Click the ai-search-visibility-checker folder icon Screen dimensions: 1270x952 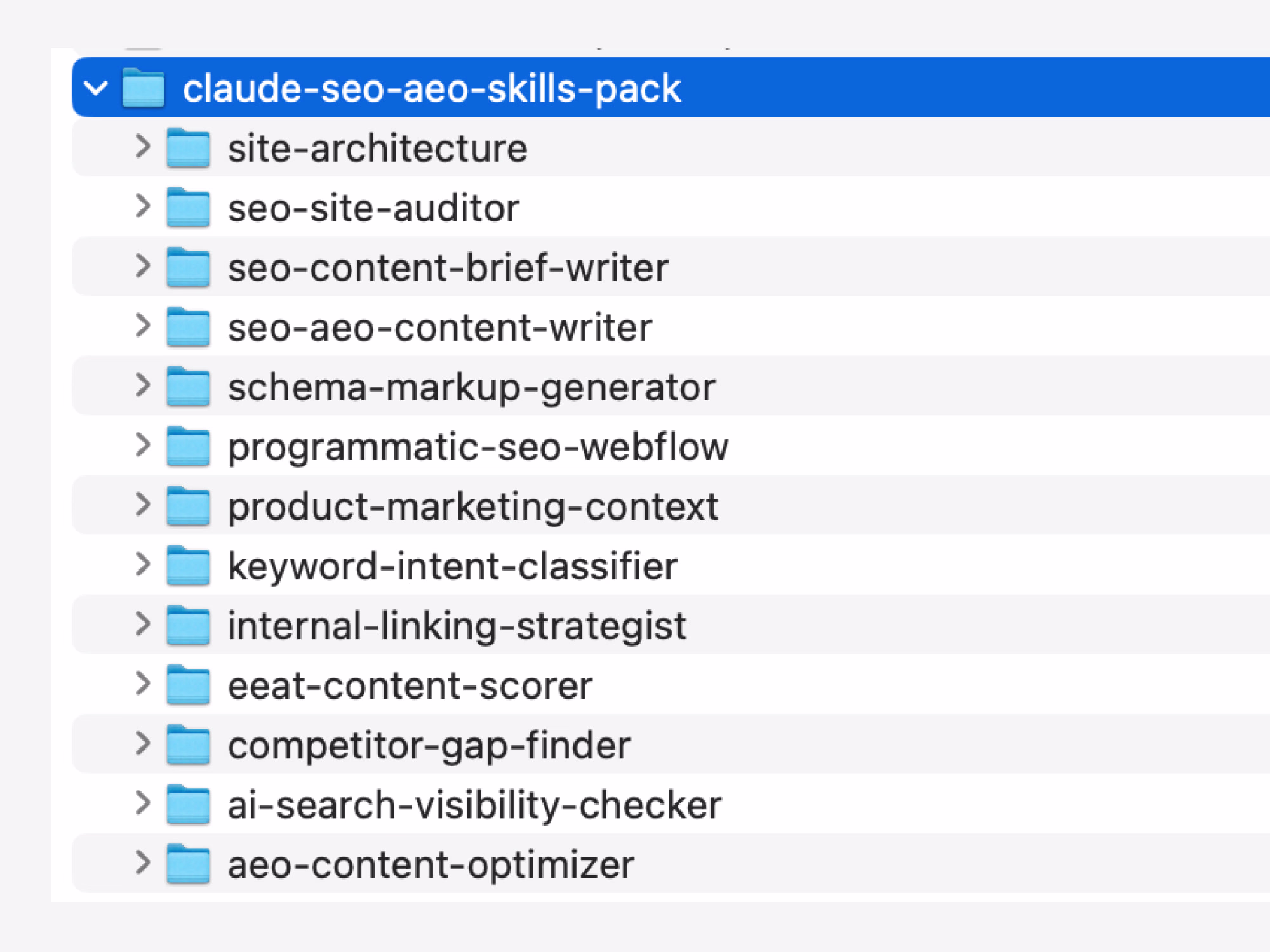tap(188, 804)
